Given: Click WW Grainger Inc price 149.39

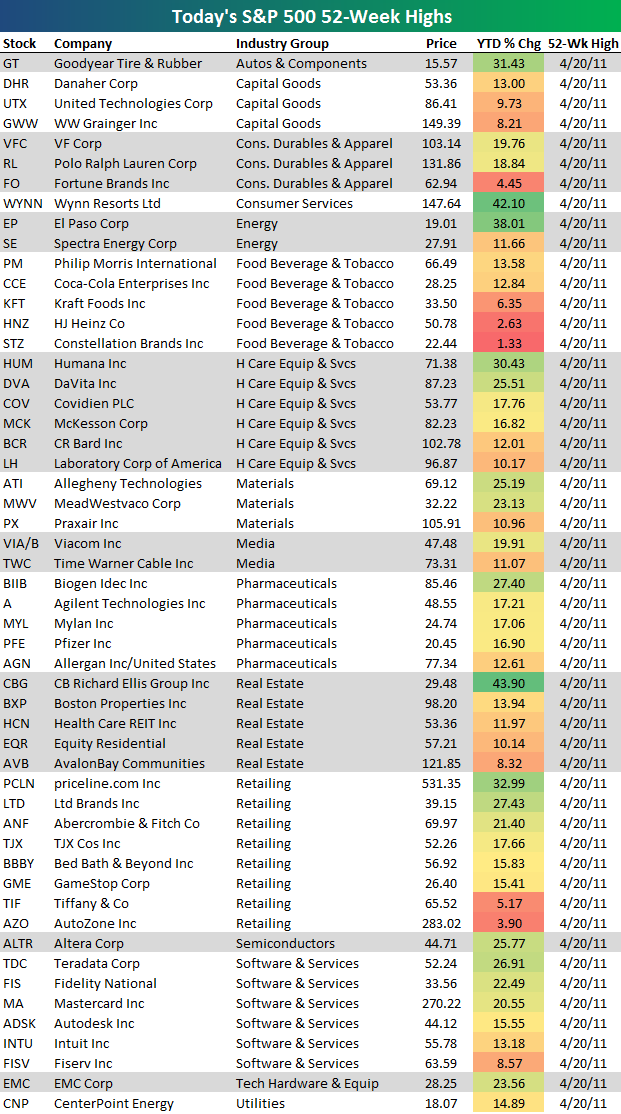Looking at the screenshot, I should pos(442,123).
